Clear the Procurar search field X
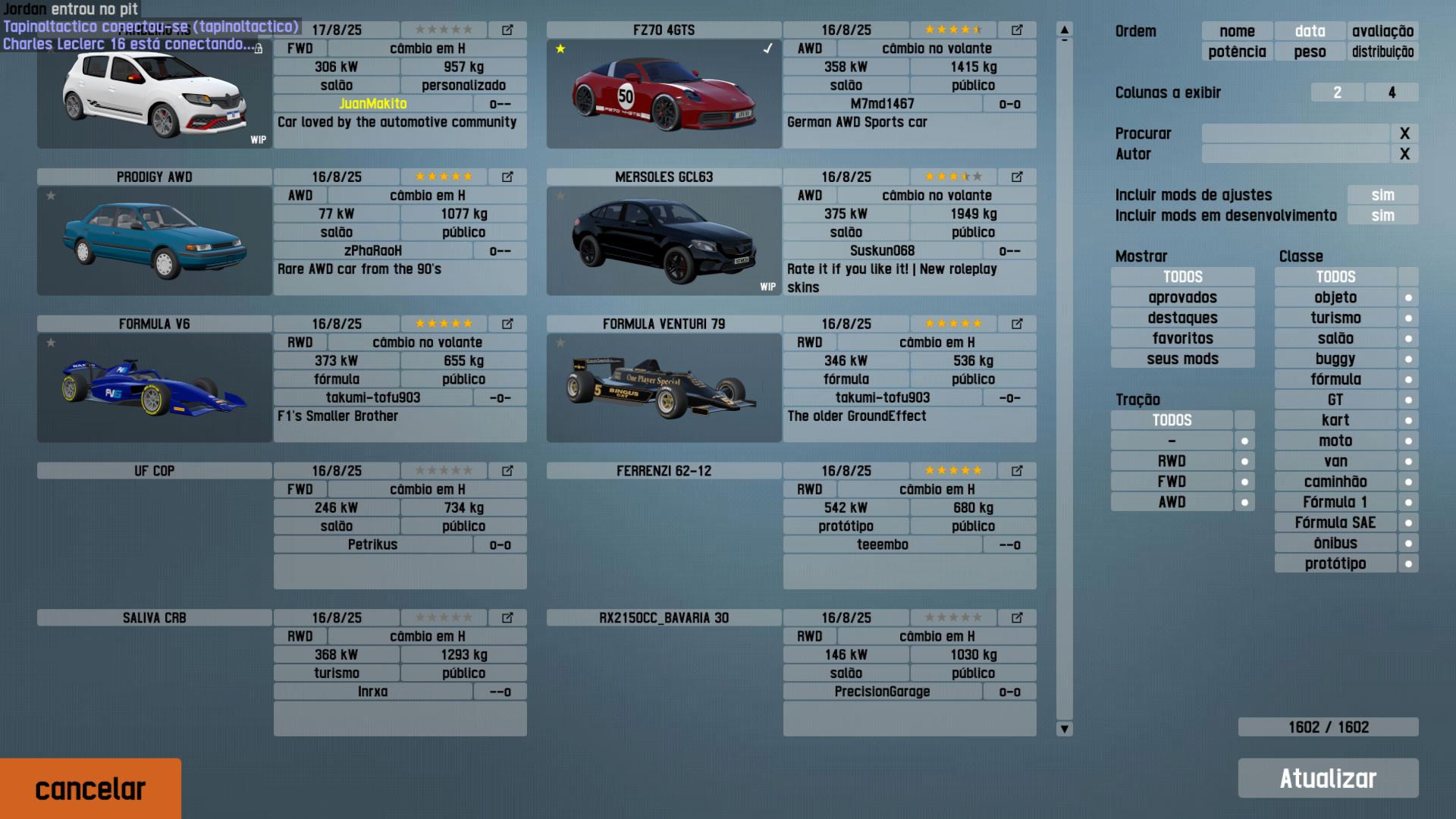The image size is (1456, 819). (x=1404, y=133)
